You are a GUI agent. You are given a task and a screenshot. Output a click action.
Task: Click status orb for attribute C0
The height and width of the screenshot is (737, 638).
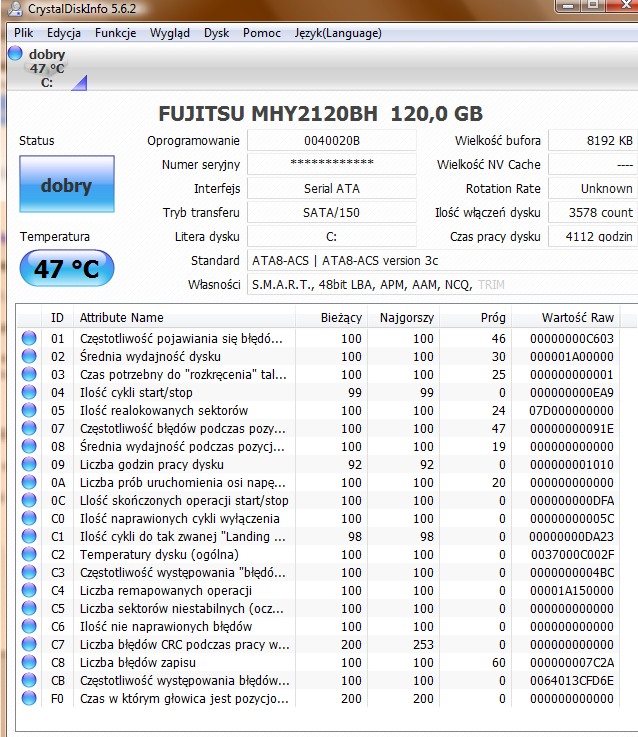[29, 518]
